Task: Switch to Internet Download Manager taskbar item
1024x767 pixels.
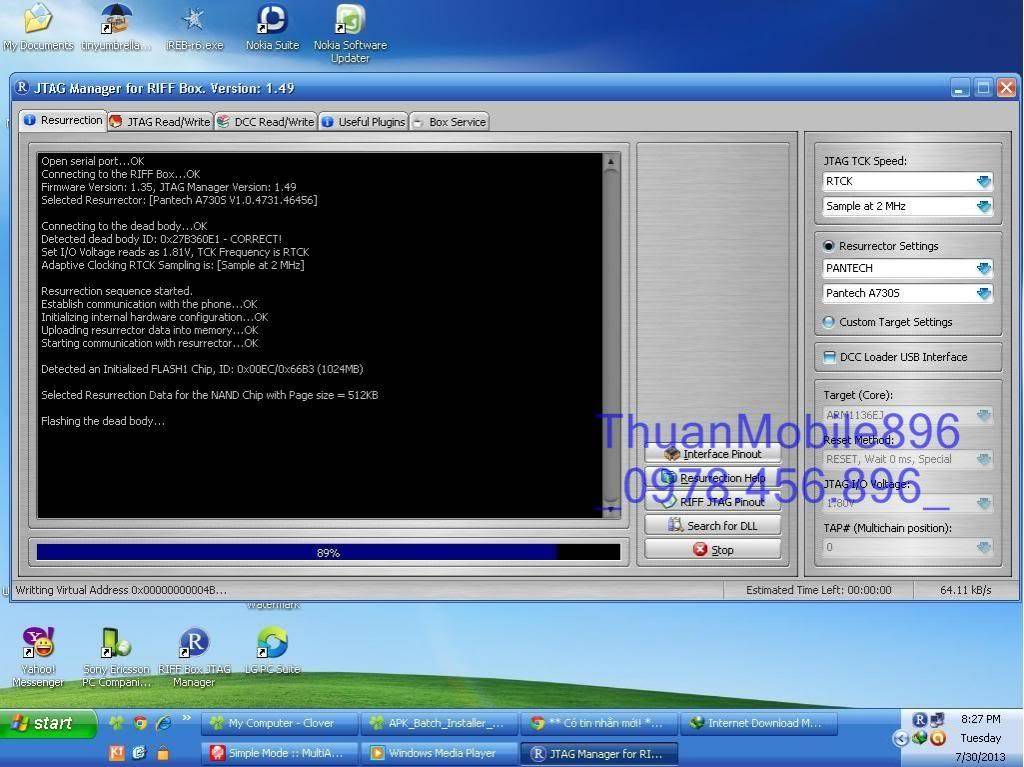Action: tap(760, 723)
